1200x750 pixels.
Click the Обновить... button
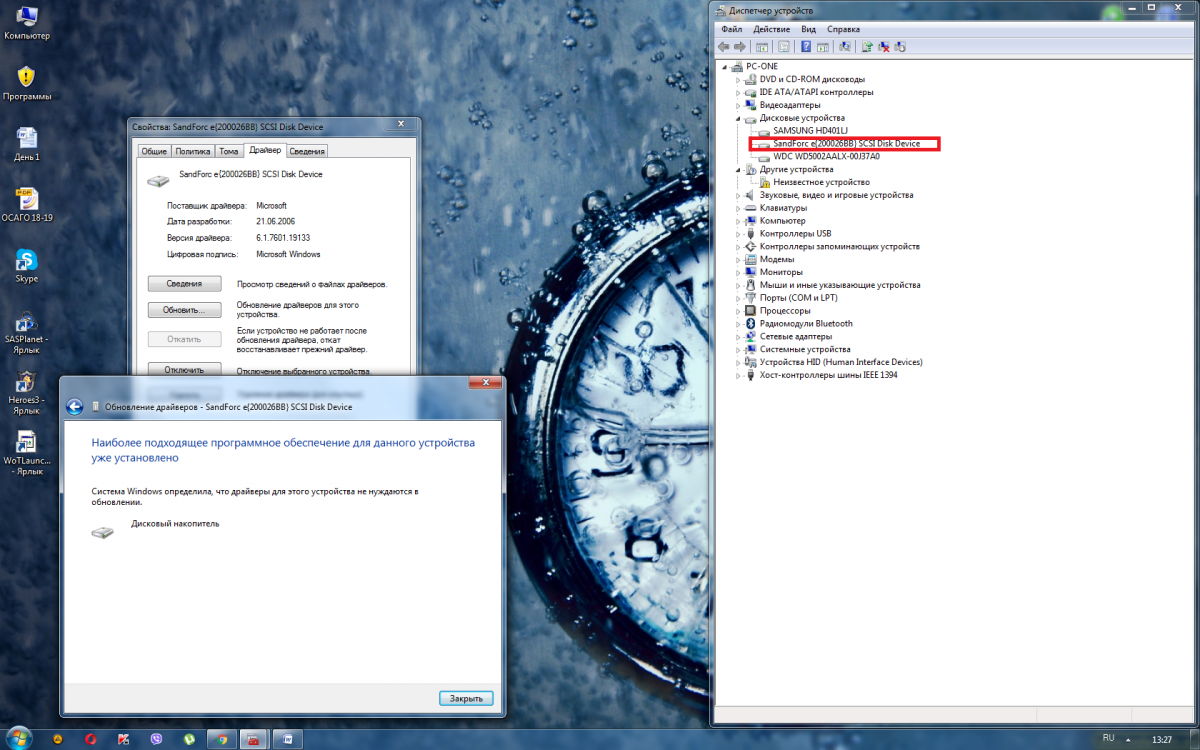tap(184, 310)
